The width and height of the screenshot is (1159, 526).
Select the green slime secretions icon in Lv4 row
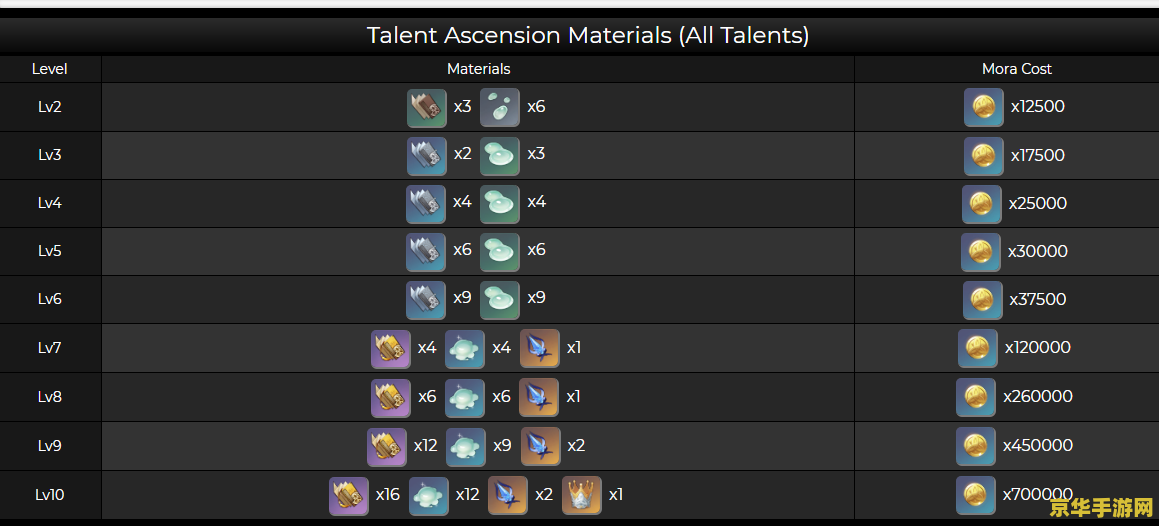(500, 204)
